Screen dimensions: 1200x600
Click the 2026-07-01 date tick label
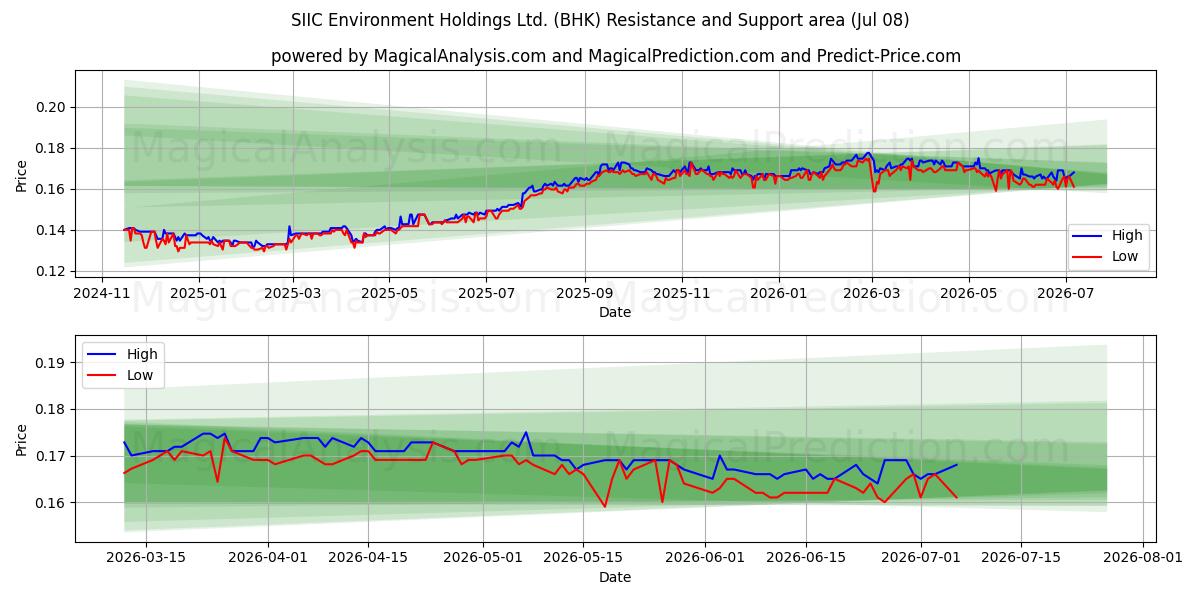[x=921, y=558]
